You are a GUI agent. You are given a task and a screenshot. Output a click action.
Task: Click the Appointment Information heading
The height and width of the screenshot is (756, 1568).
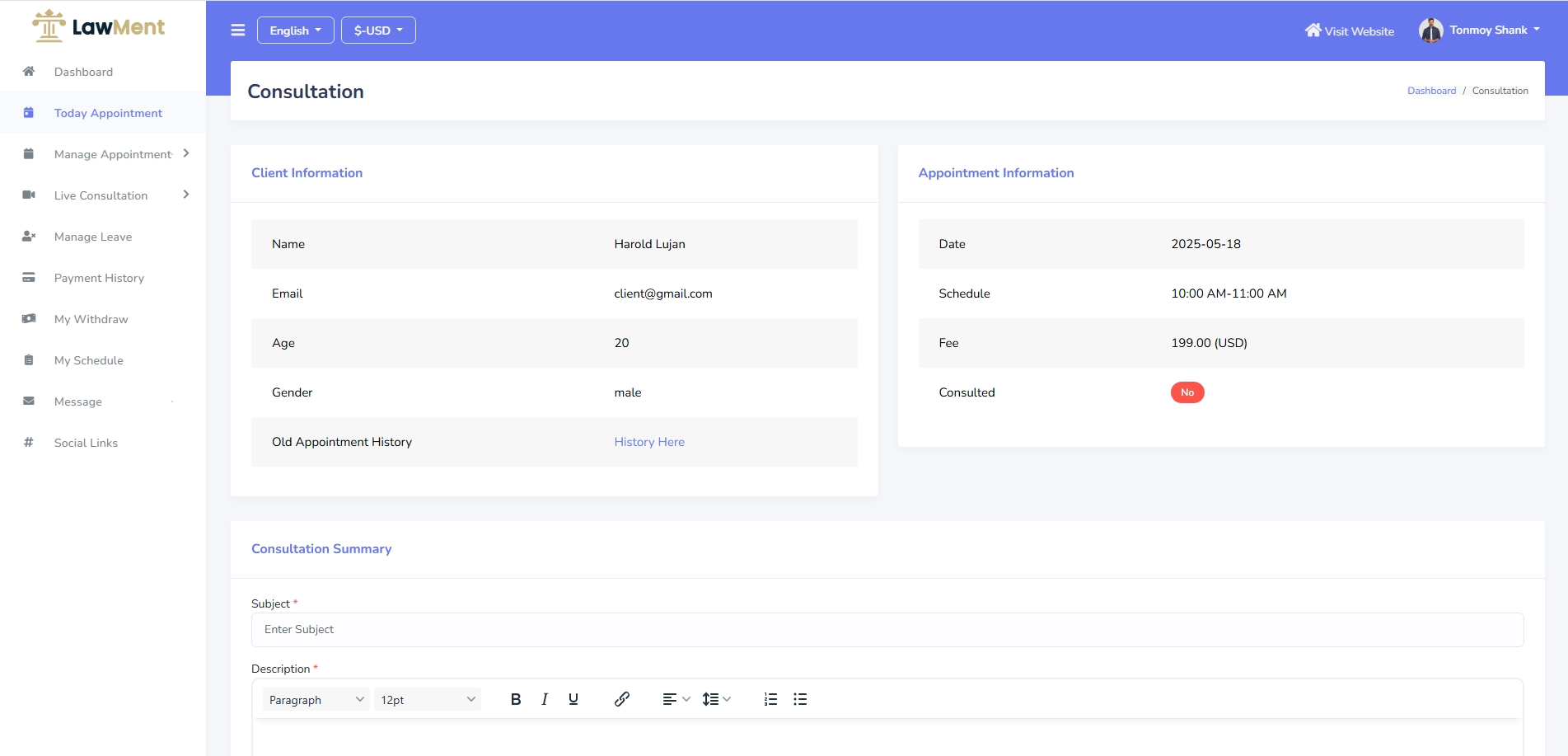click(x=996, y=173)
